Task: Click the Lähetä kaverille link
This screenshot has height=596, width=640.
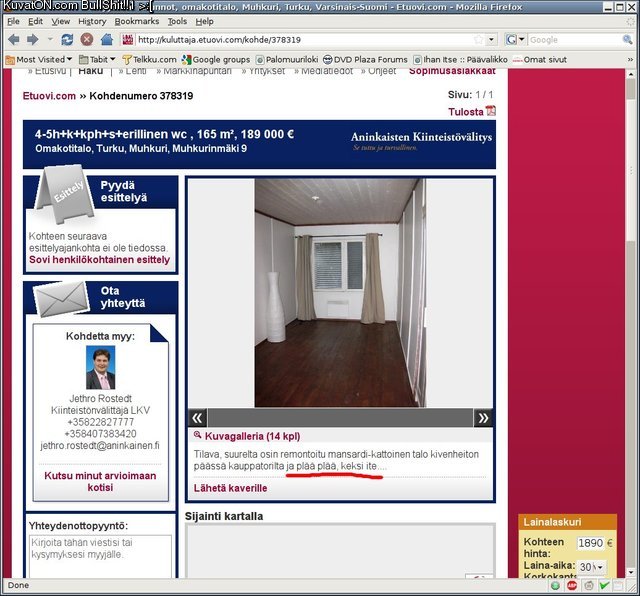Action: [x=230, y=488]
